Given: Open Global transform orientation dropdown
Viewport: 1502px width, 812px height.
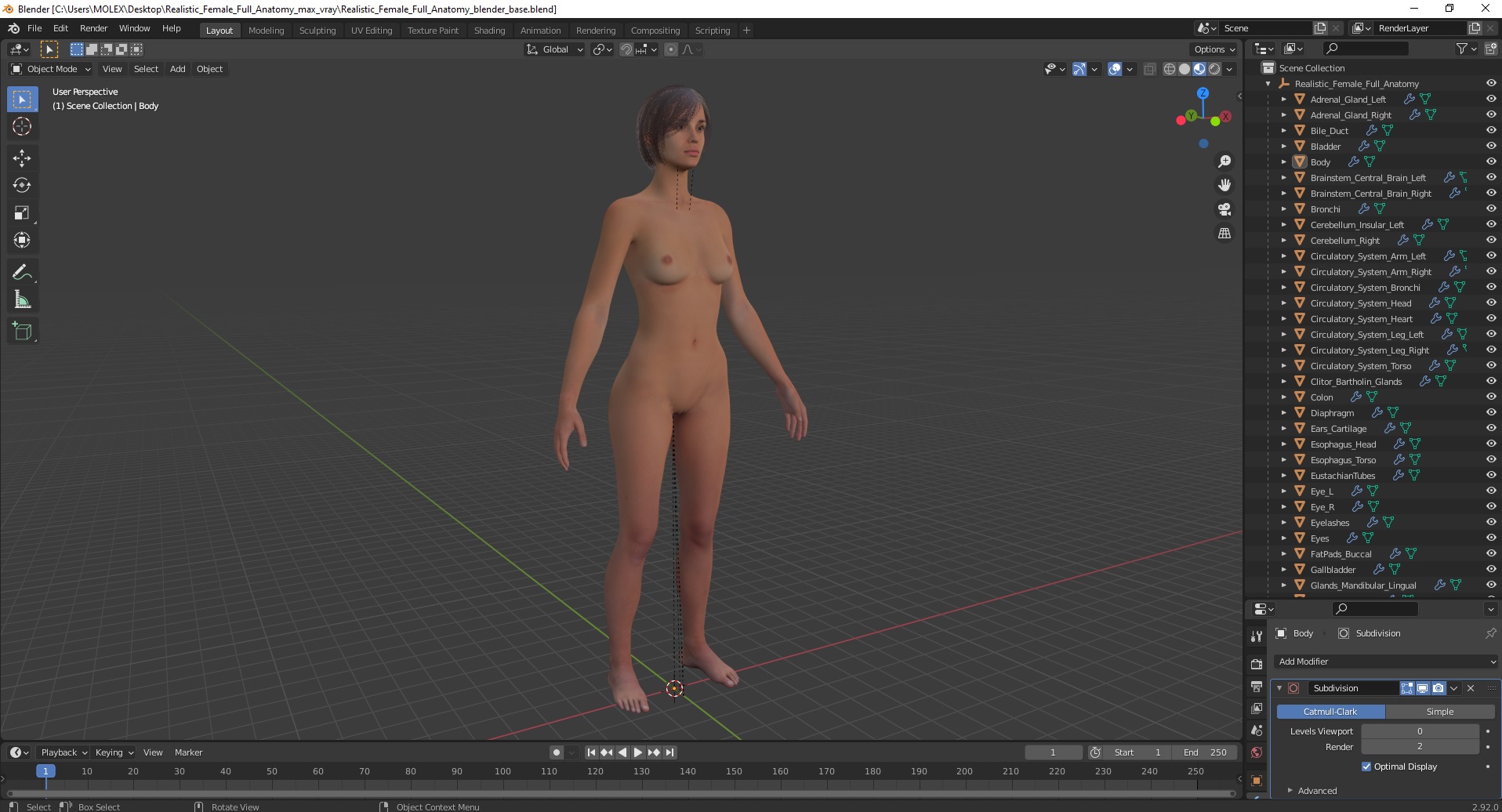Looking at the screenshot, I should click(555, 49).
